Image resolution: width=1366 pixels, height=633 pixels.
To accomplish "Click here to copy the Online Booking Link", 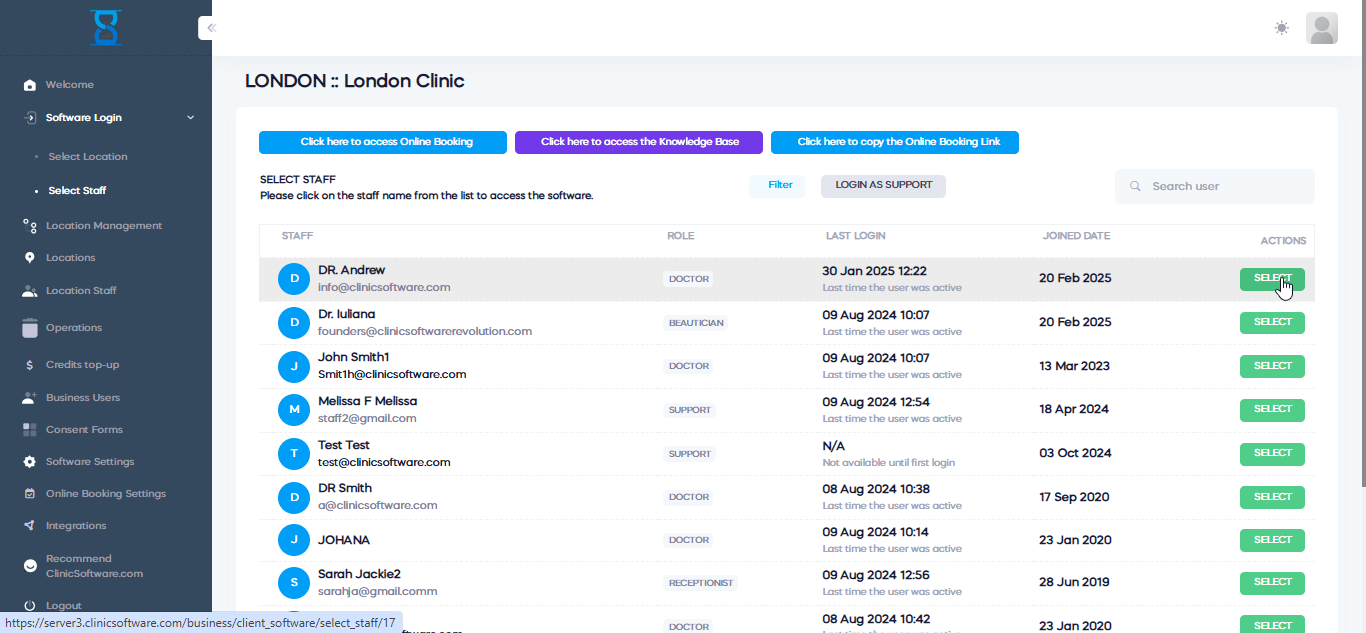I will pos(894,142).
